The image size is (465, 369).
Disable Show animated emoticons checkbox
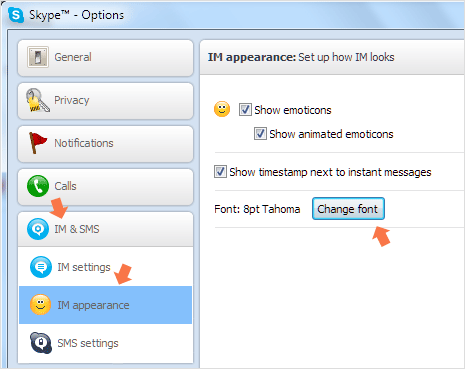click(x=260, y=134)
